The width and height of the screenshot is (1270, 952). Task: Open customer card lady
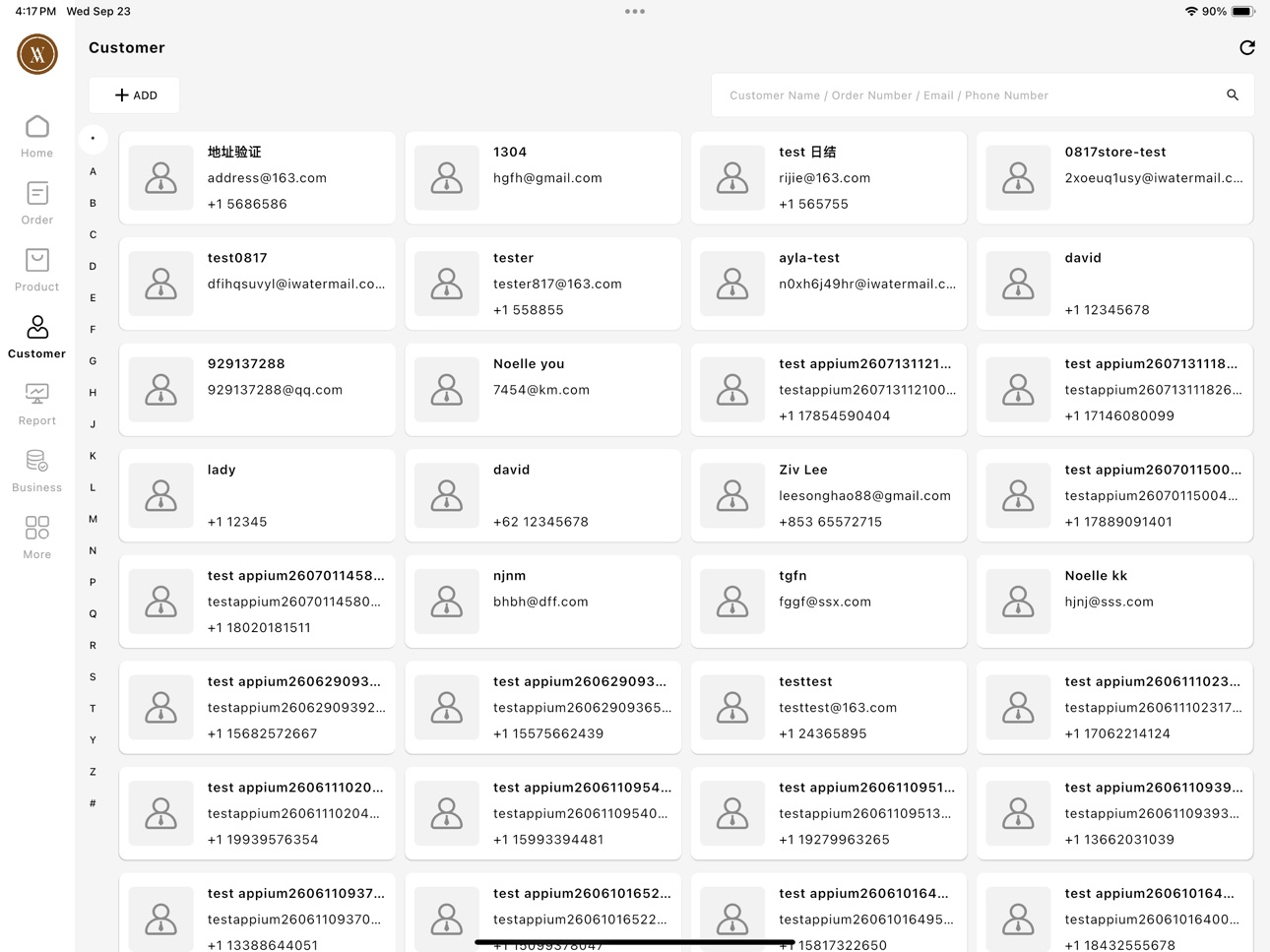pos(257,496)
